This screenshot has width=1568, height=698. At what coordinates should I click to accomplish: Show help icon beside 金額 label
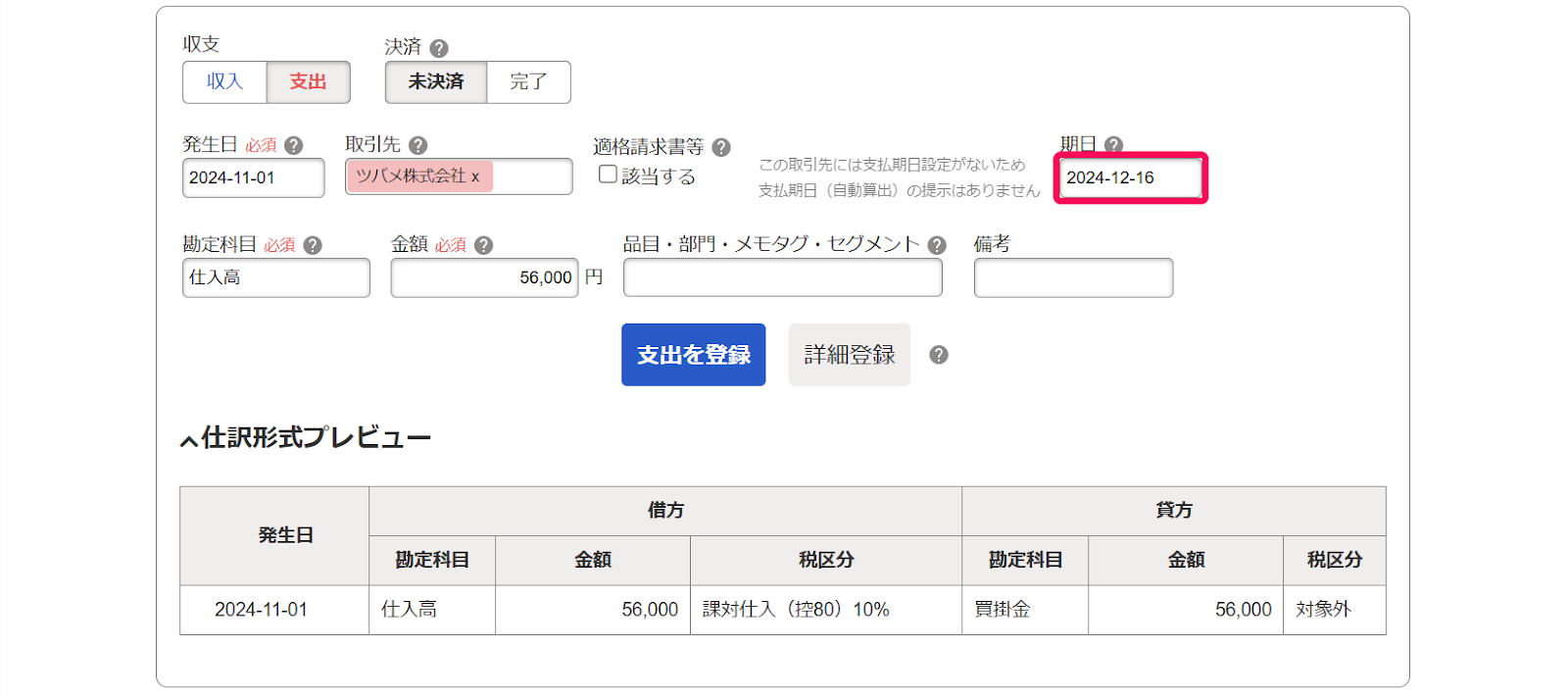tap(483, 246)
